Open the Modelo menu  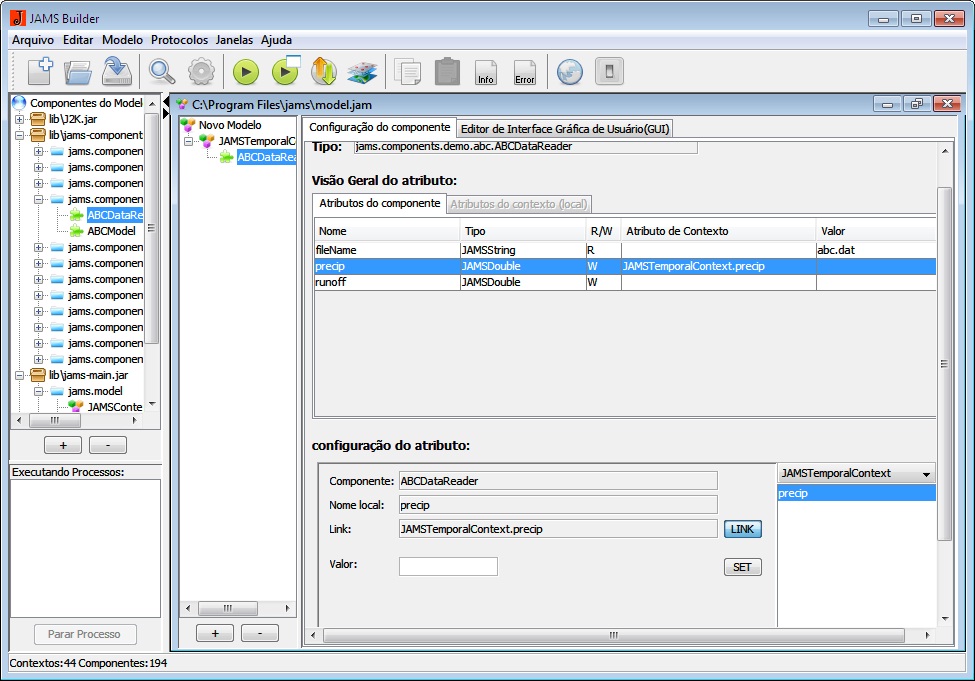pos(122,40)
